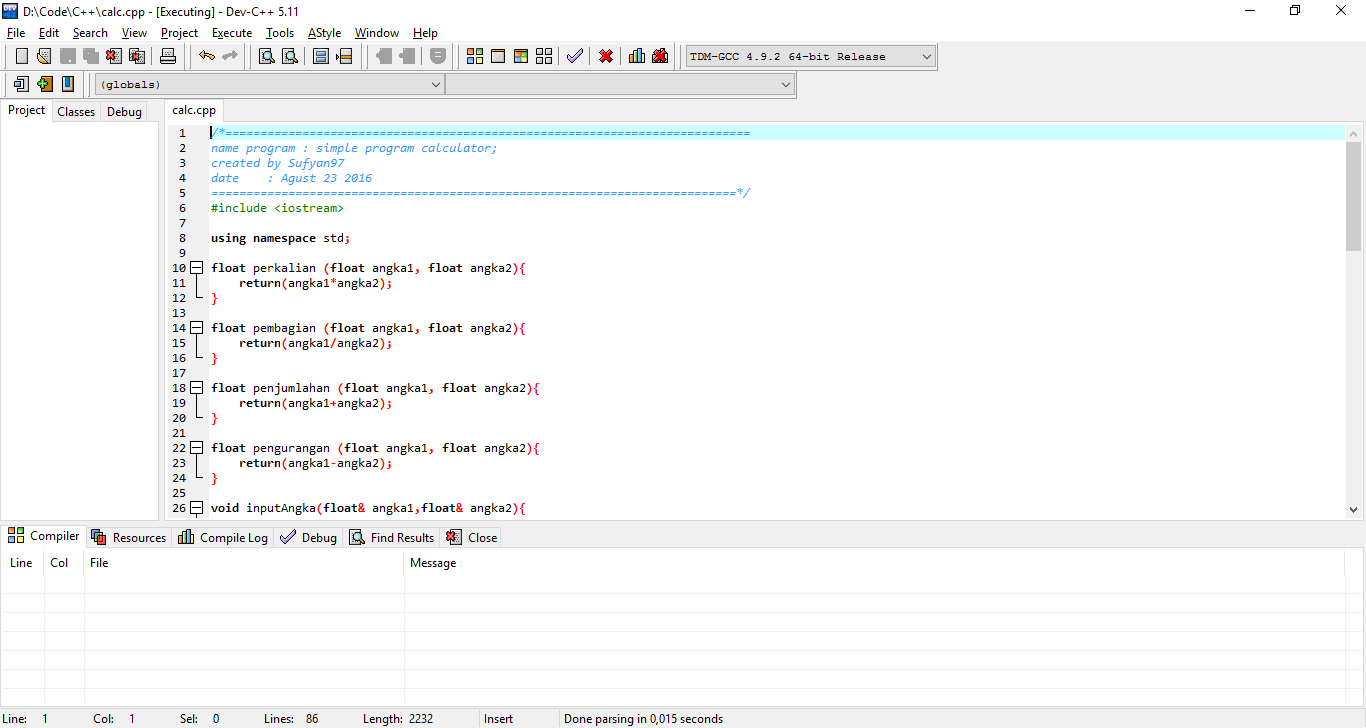The height and width of the screenshot is (728, 1366).
Task: Switch to the Debug sidebar tab
Action: [125, 112]
